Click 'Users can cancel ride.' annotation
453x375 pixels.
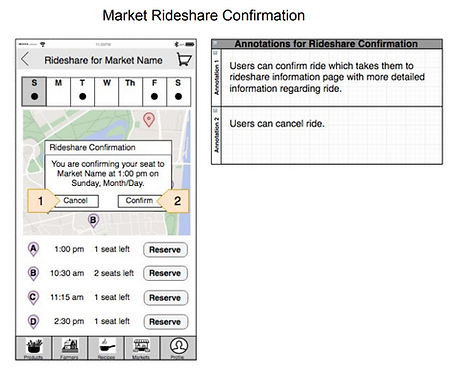click(x=277, y=124)
